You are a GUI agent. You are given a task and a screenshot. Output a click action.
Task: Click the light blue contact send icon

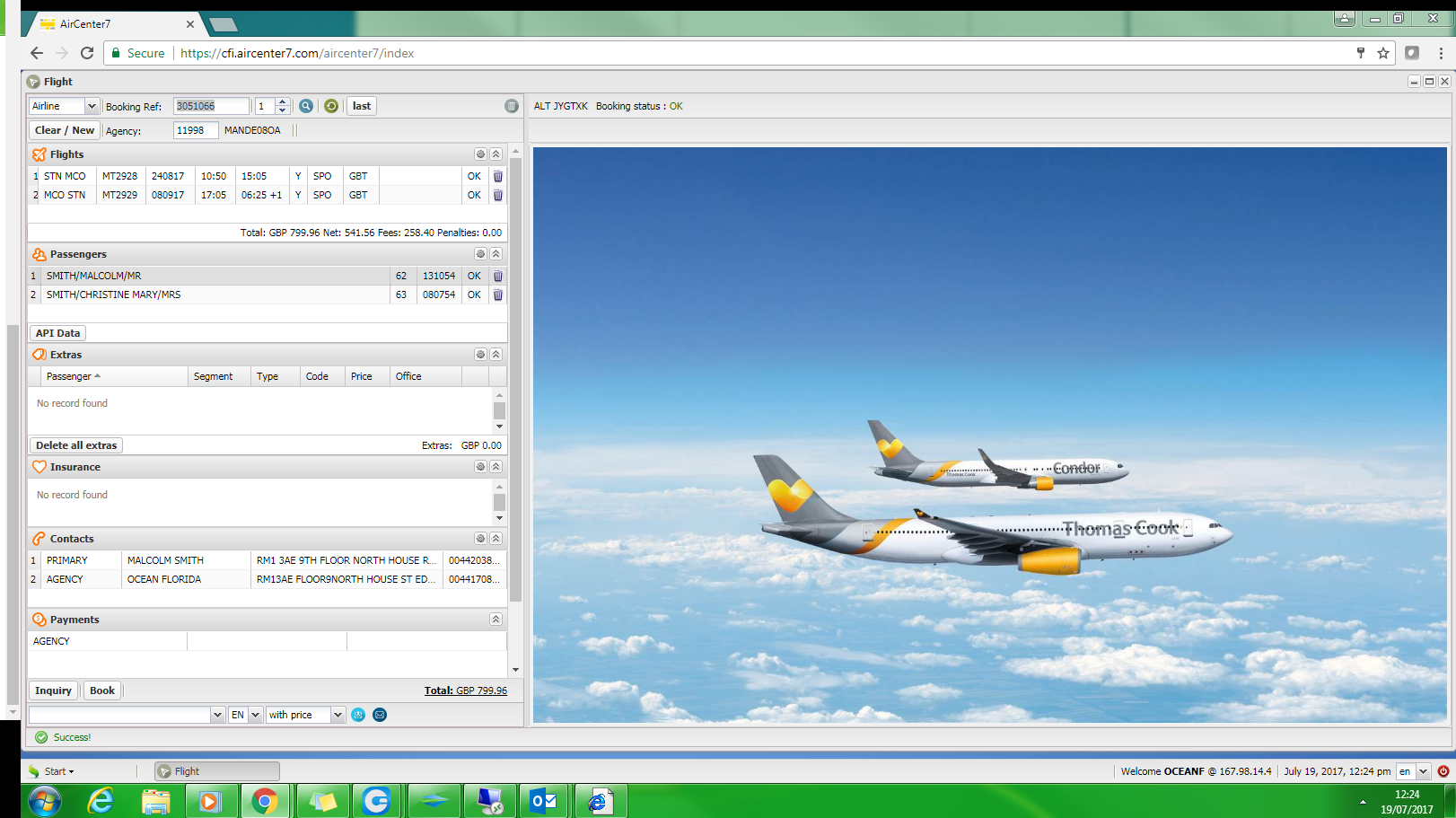coord(358,715)
